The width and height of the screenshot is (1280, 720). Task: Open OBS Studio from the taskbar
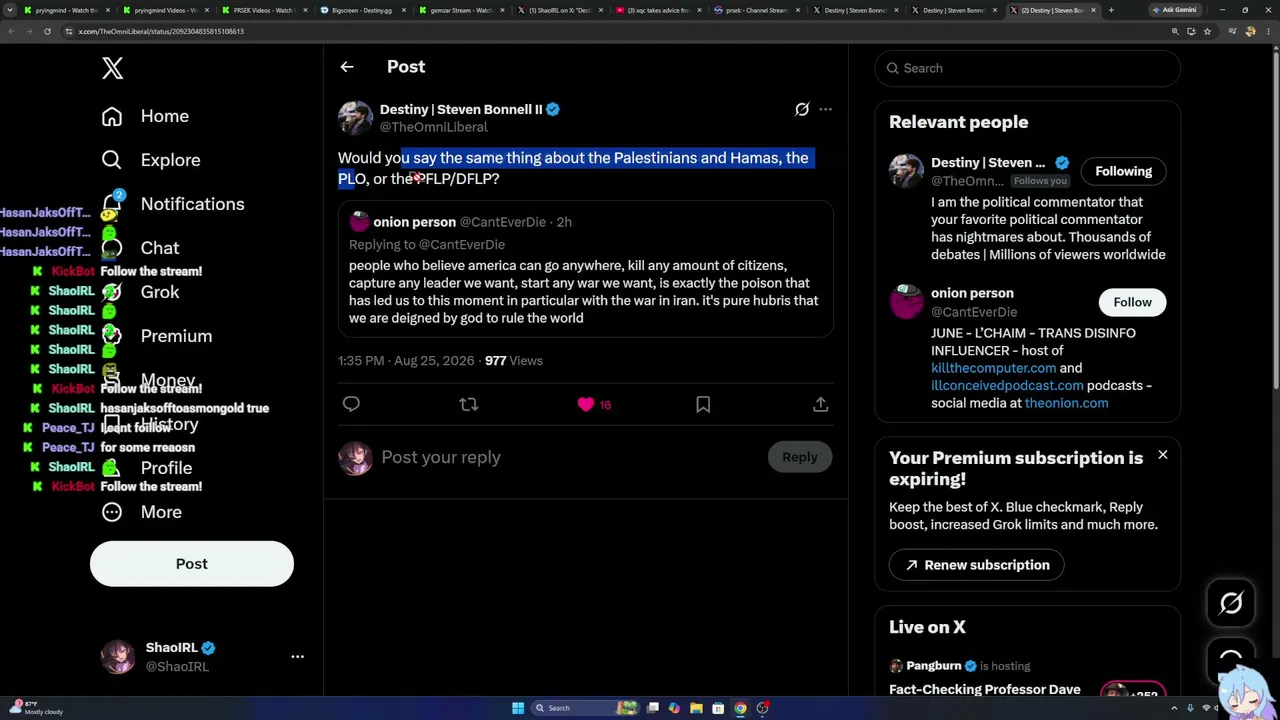762,708
